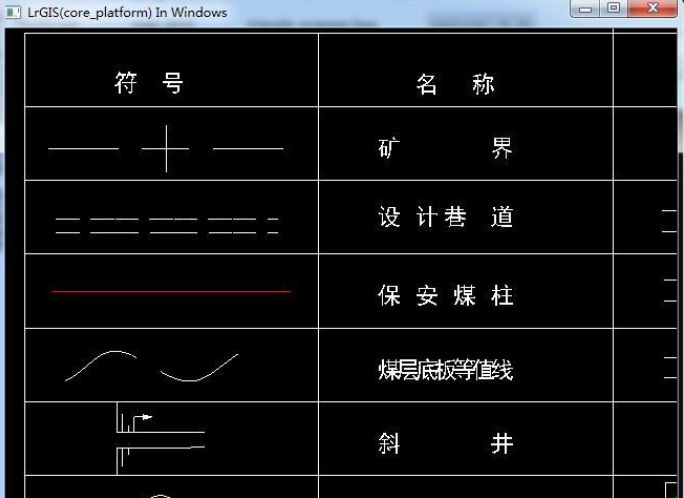This screenshot has width=684, height=498.
Task: Select the cross mark in the 矿界 symbol
Action: (165, 149)
